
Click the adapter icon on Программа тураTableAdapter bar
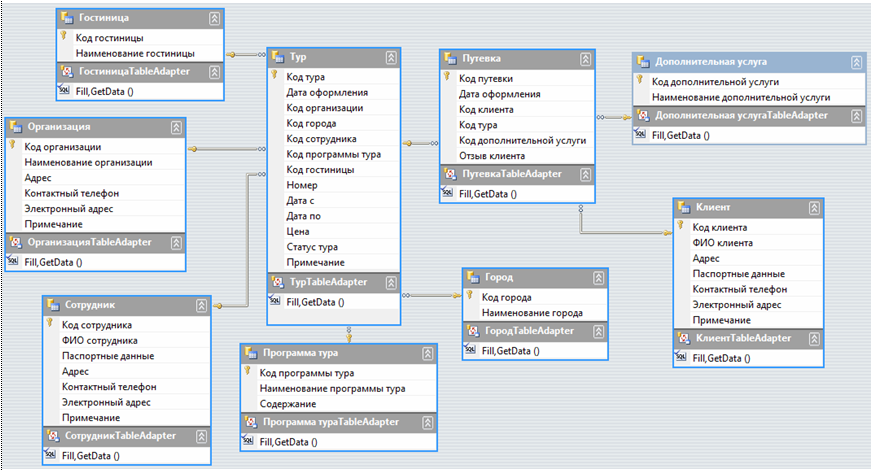[x=248, y=422]
